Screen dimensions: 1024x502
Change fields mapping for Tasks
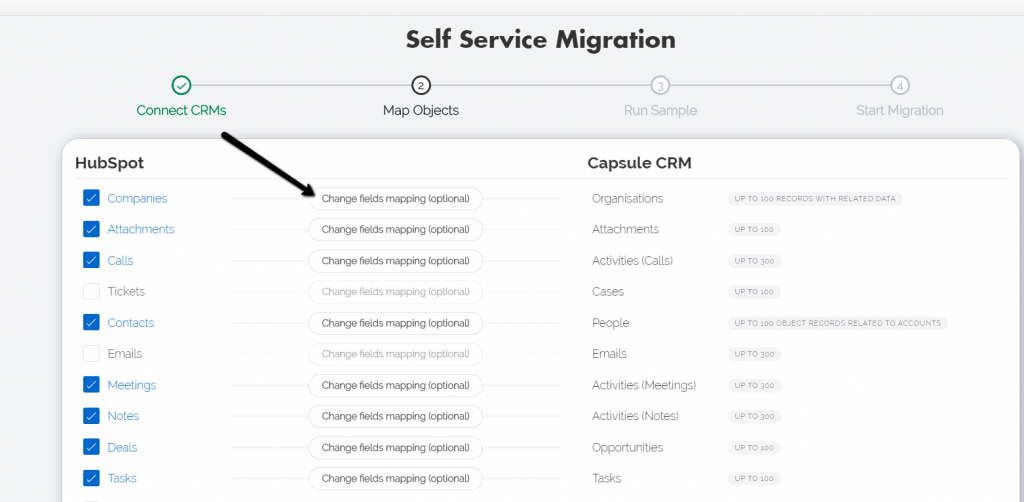click(395, 478)
